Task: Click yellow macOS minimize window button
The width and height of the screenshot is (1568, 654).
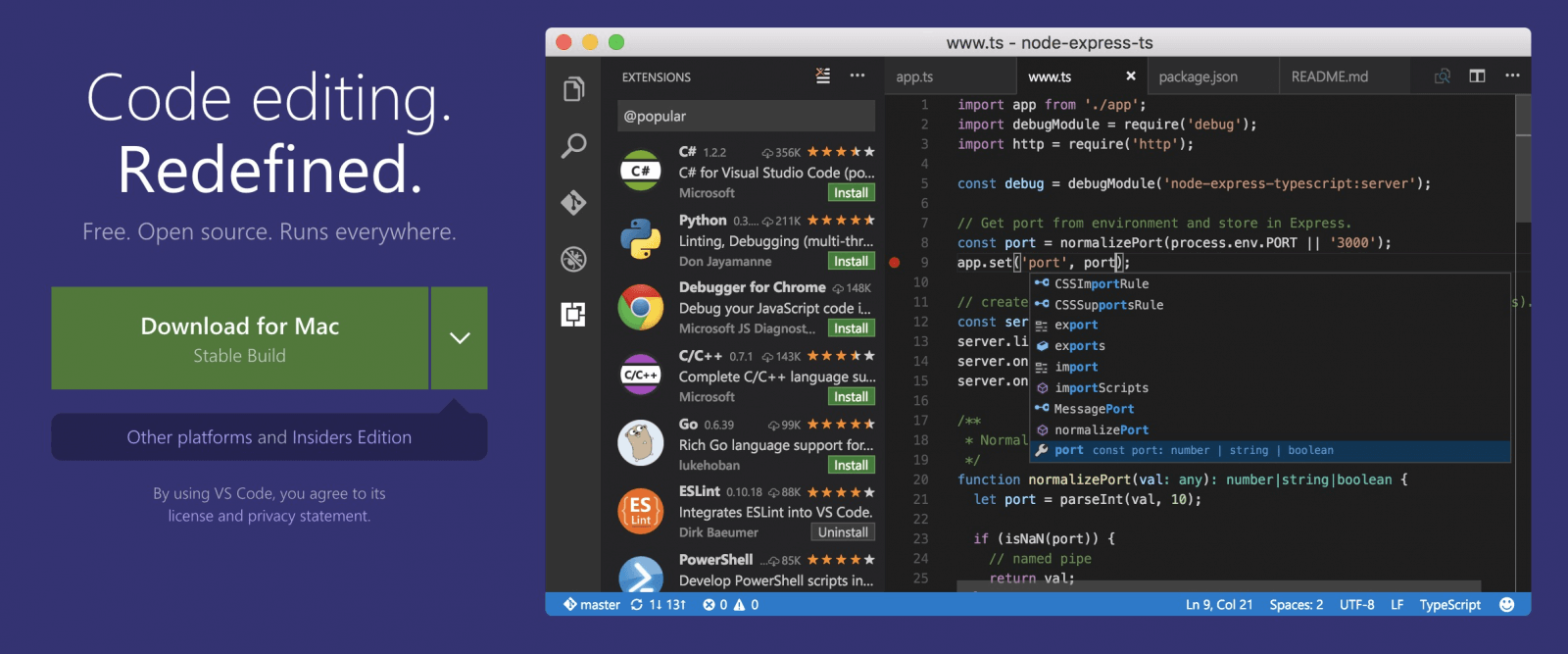Action: tap(590, 42)
